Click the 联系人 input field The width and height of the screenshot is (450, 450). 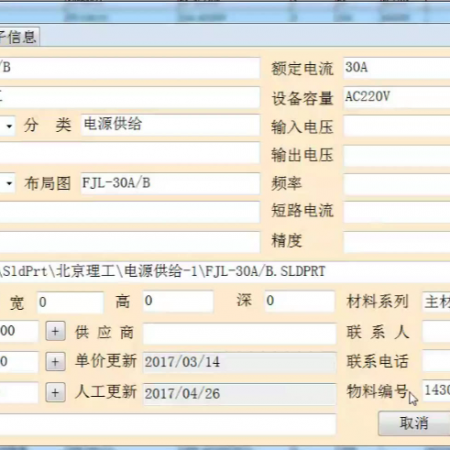[436, 332]
